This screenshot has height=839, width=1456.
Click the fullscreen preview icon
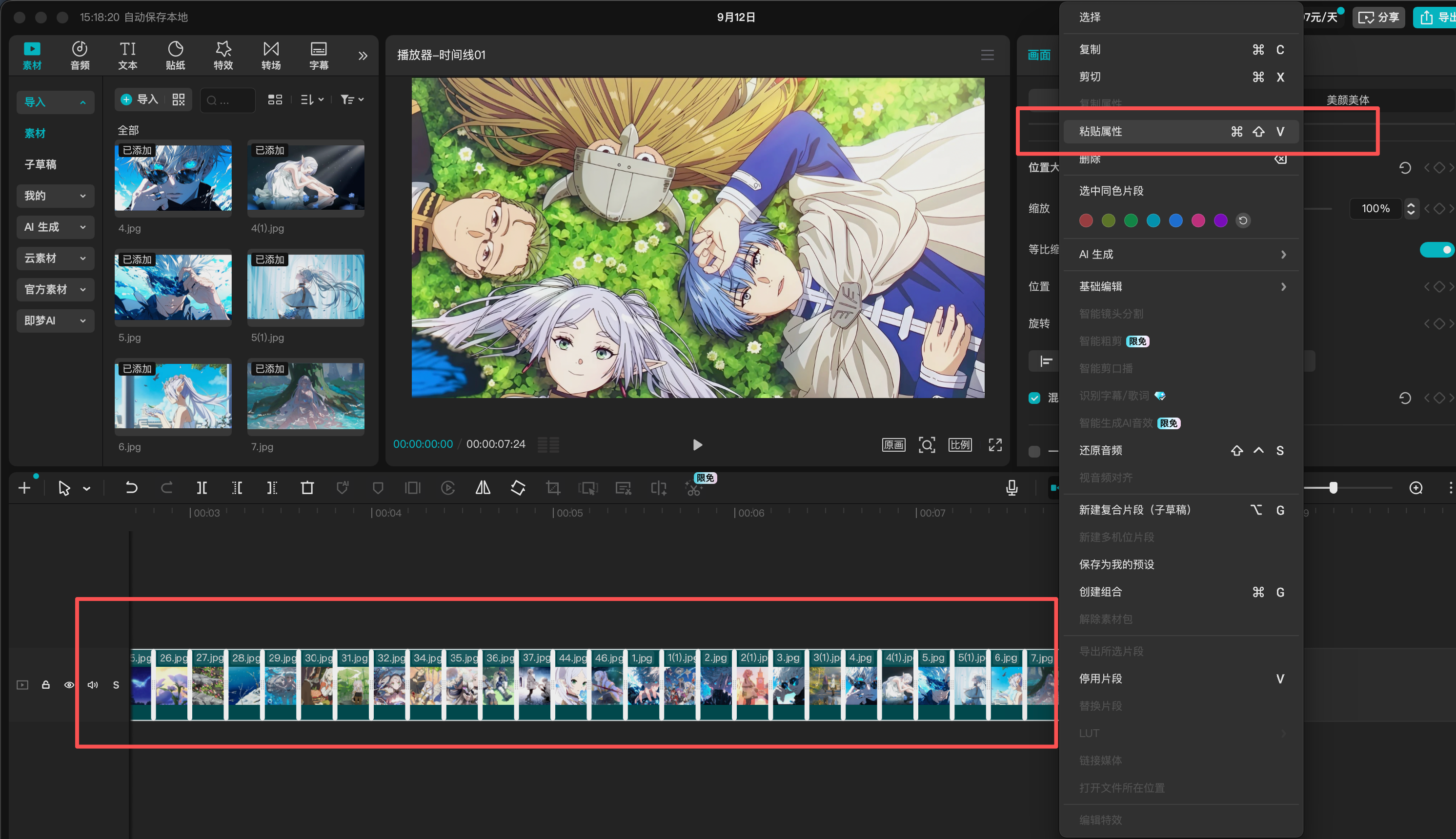(x=995, y=444)
